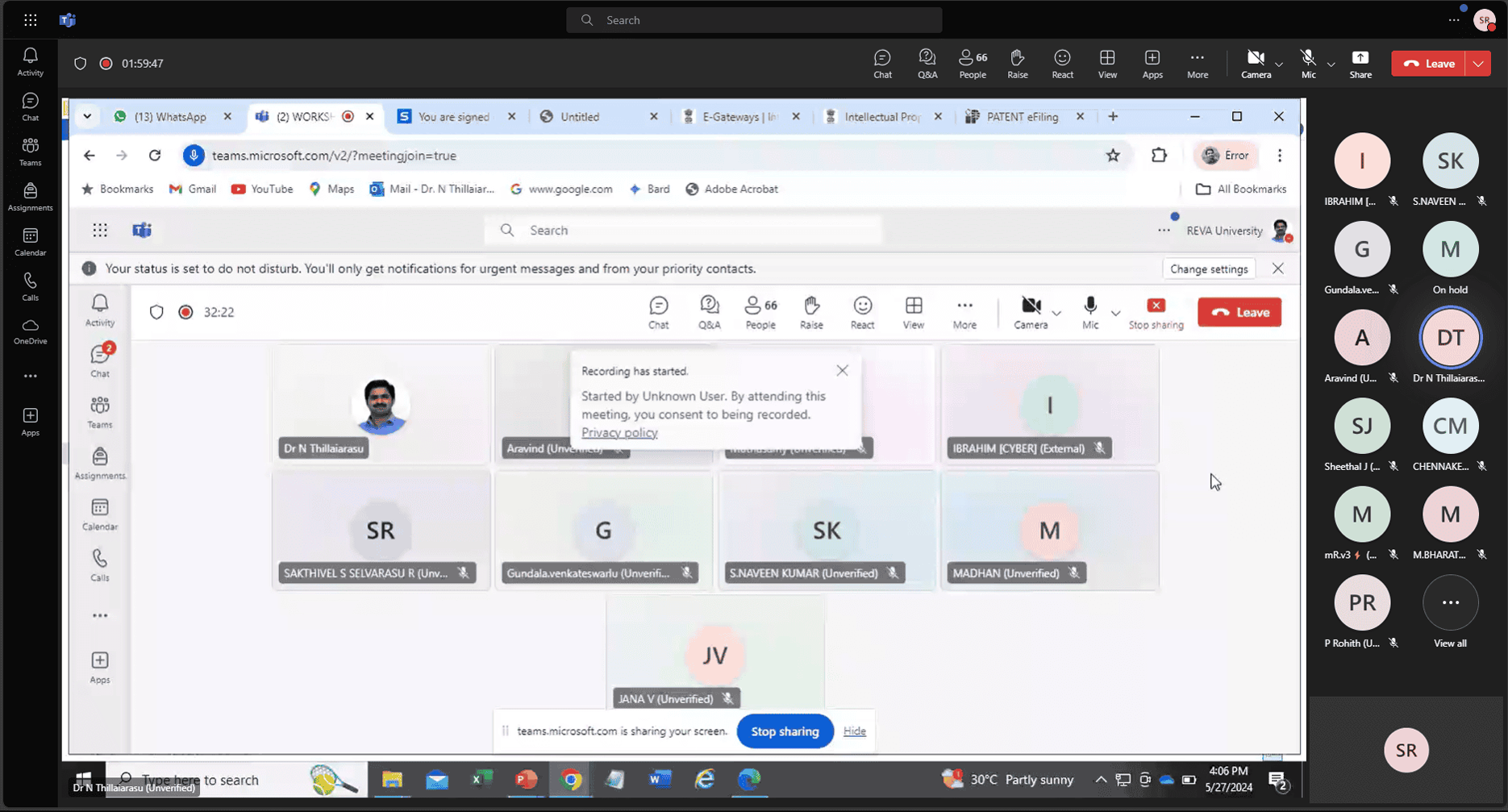Switch to the PATENT eFiling browser tab

[x=1022, y=117]
